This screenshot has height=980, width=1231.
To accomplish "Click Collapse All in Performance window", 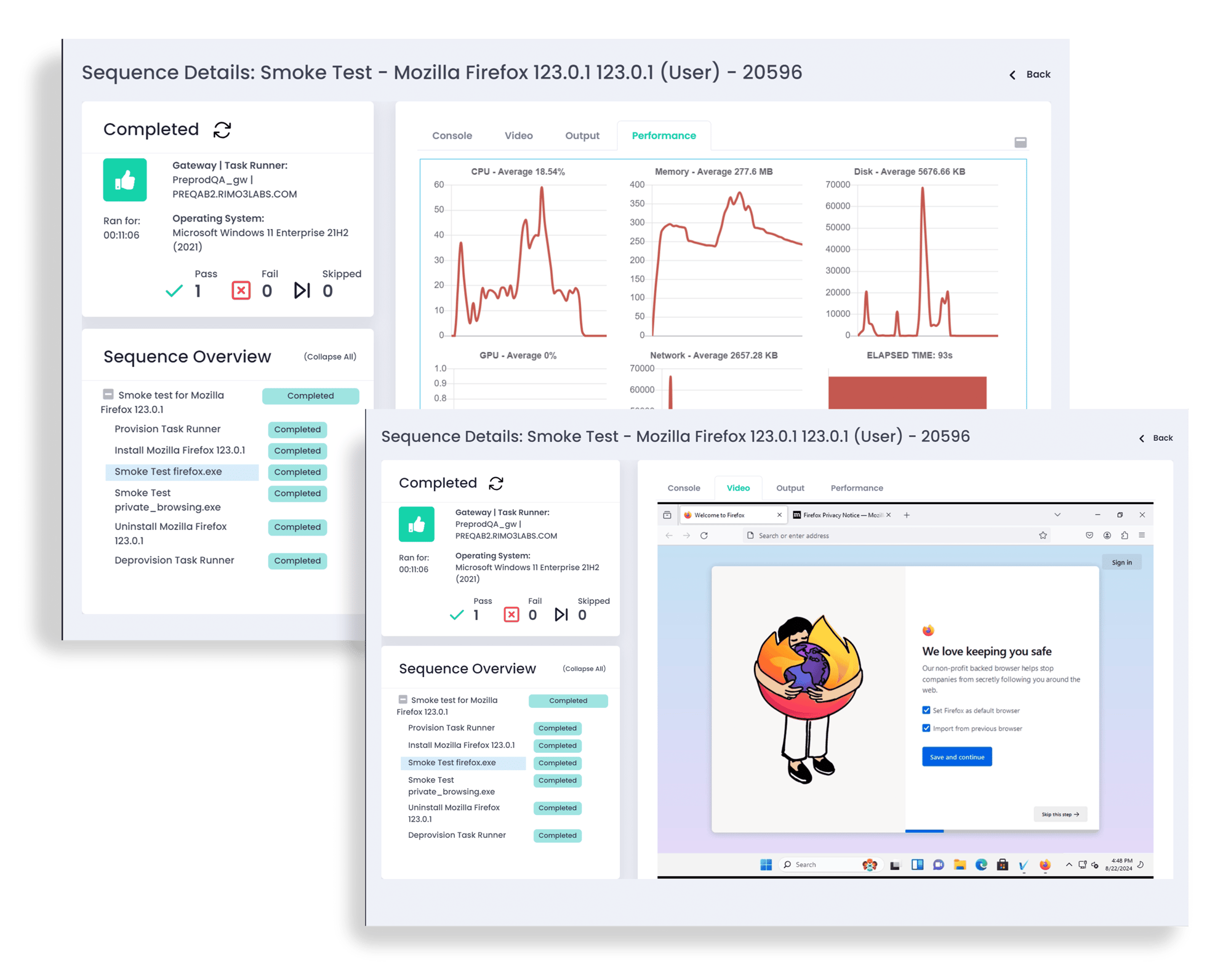I will 330,357.
